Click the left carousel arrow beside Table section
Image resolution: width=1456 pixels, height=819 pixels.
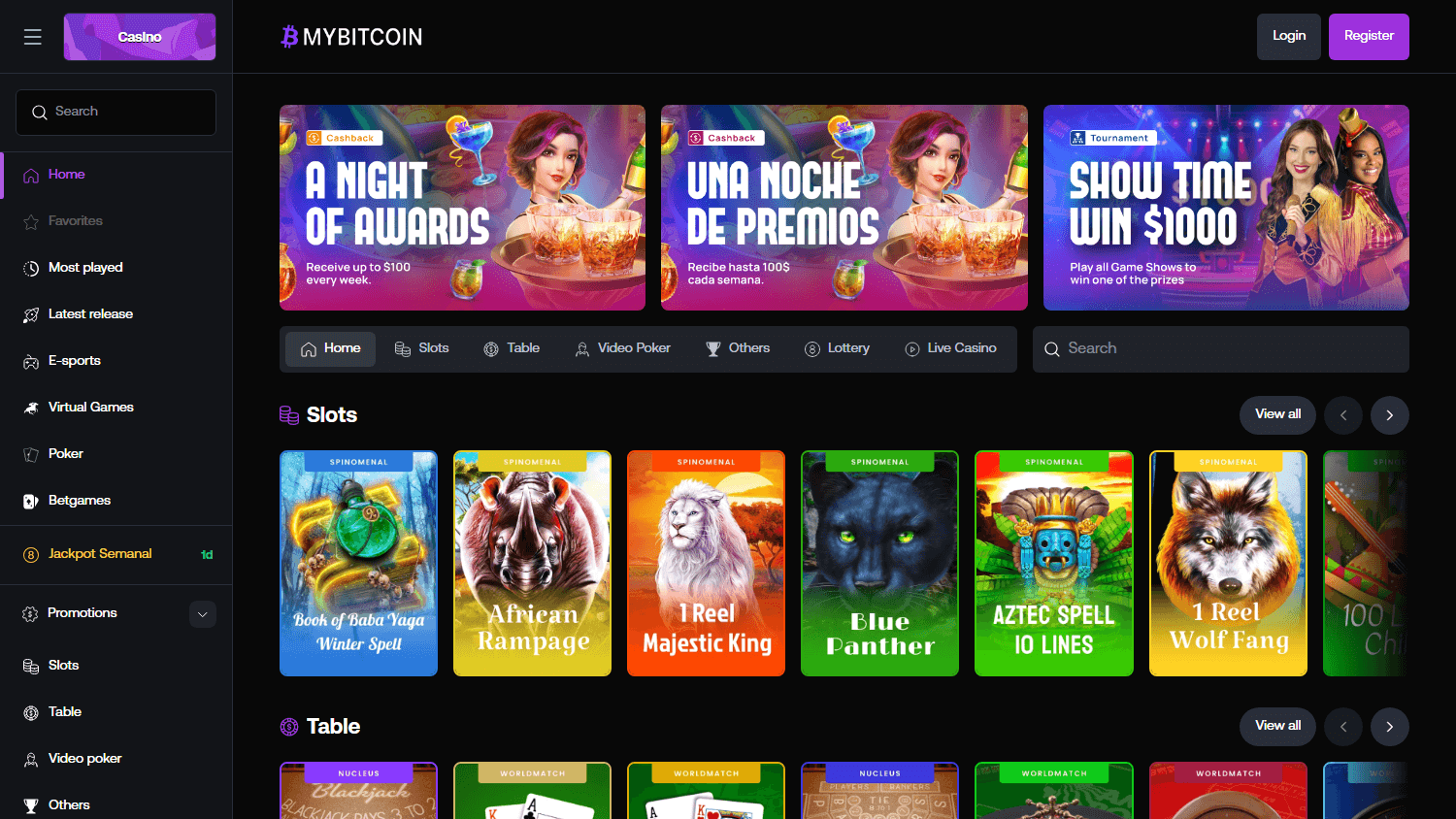[1343, 726]
